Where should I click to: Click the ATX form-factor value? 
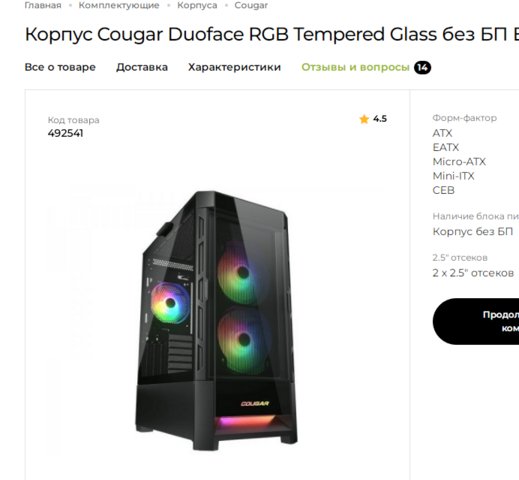(442, 133)
